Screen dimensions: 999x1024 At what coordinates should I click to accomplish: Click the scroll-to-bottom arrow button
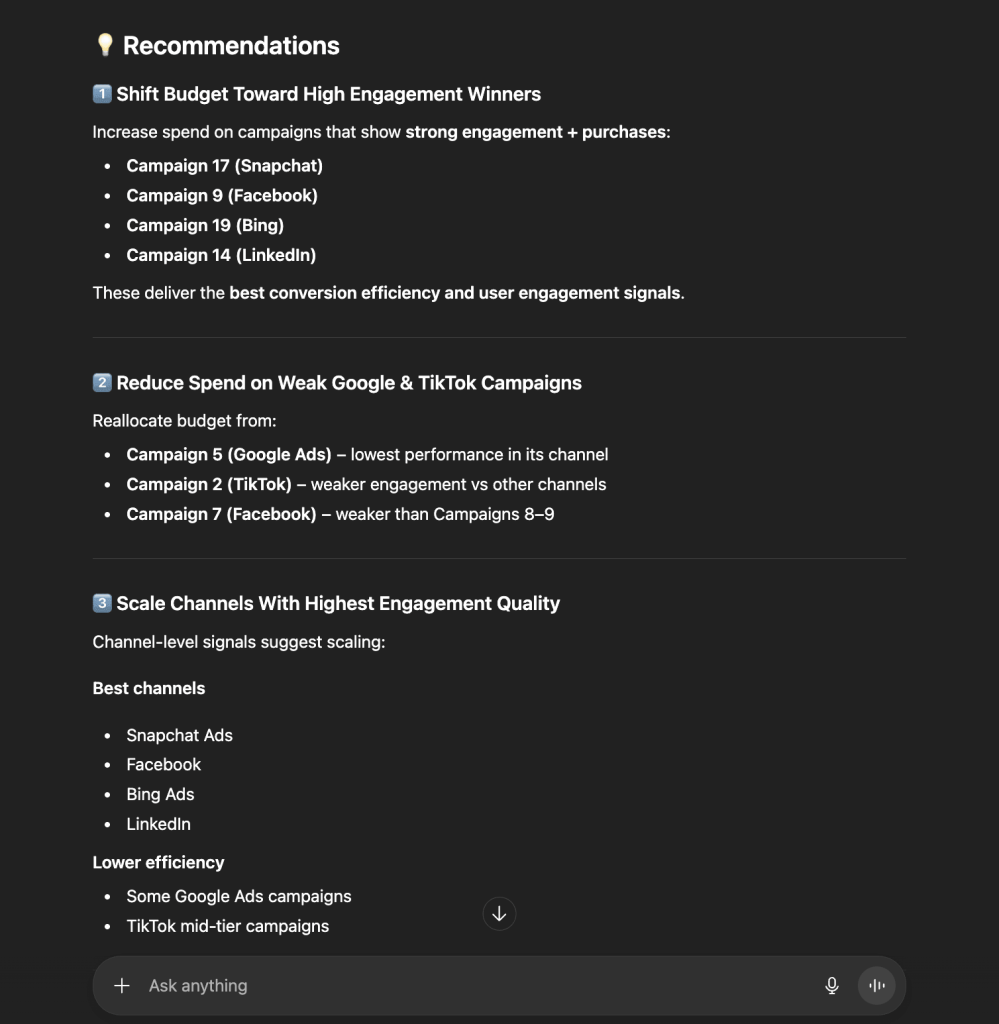[499, 913]
